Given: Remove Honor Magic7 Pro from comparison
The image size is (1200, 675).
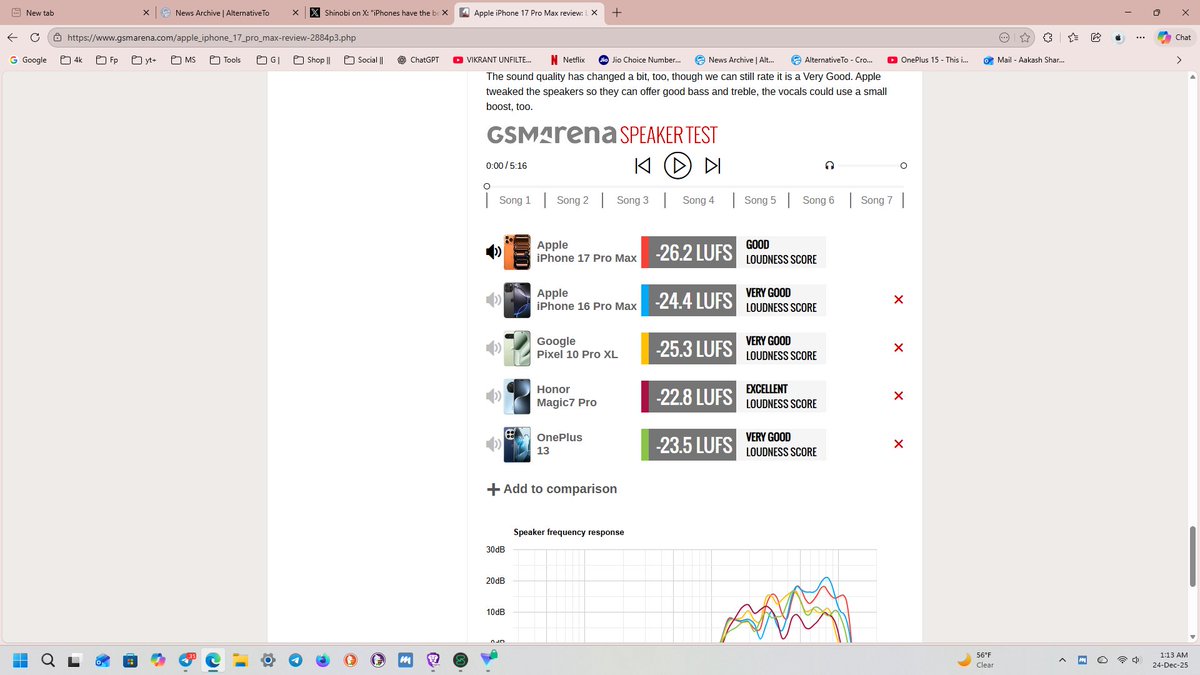Looking at the screenshot, I should coord(898,396).
